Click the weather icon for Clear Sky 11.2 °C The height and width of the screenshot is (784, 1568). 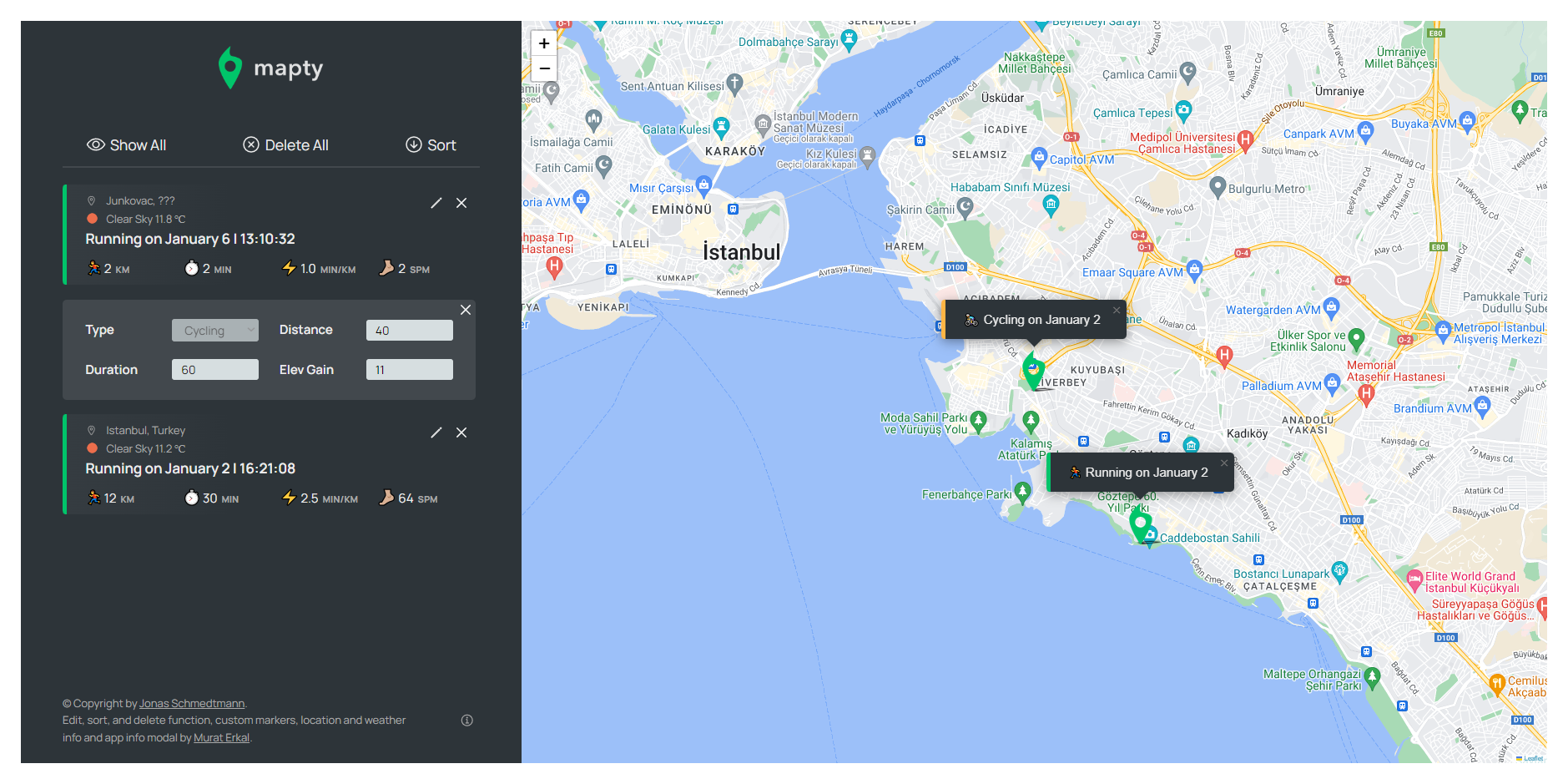pyautogui.click(x=93, y=448)
